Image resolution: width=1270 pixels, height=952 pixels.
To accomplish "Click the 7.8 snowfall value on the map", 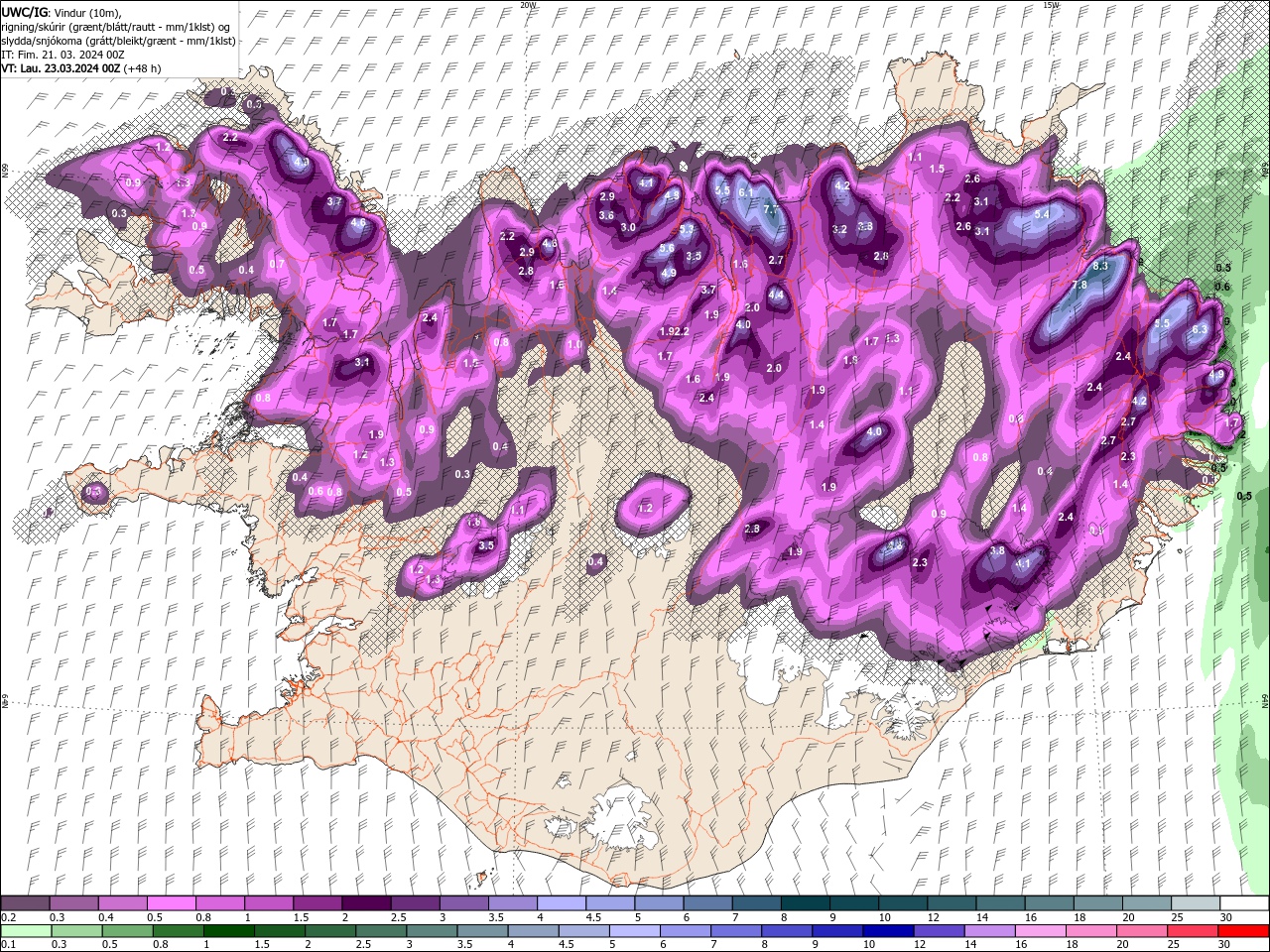I will [x=1079, y=285].
